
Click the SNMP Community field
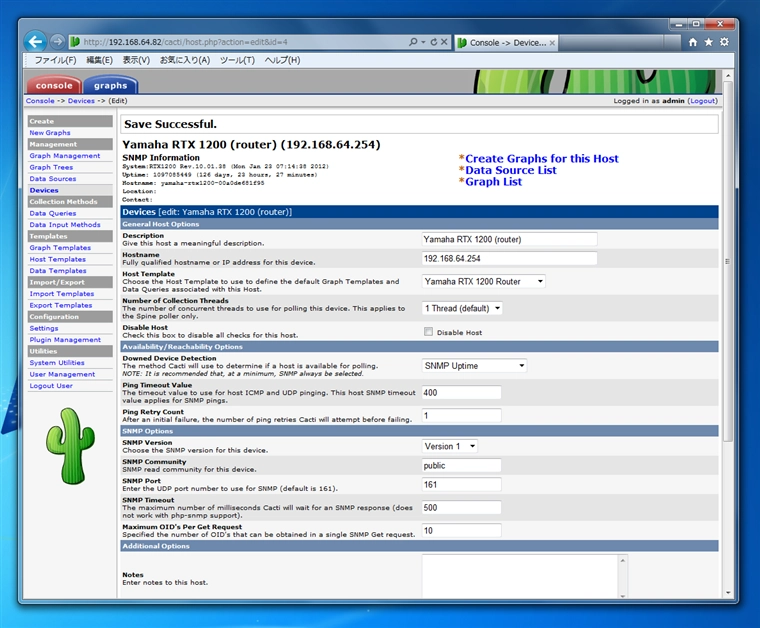[x=461, y=466]
